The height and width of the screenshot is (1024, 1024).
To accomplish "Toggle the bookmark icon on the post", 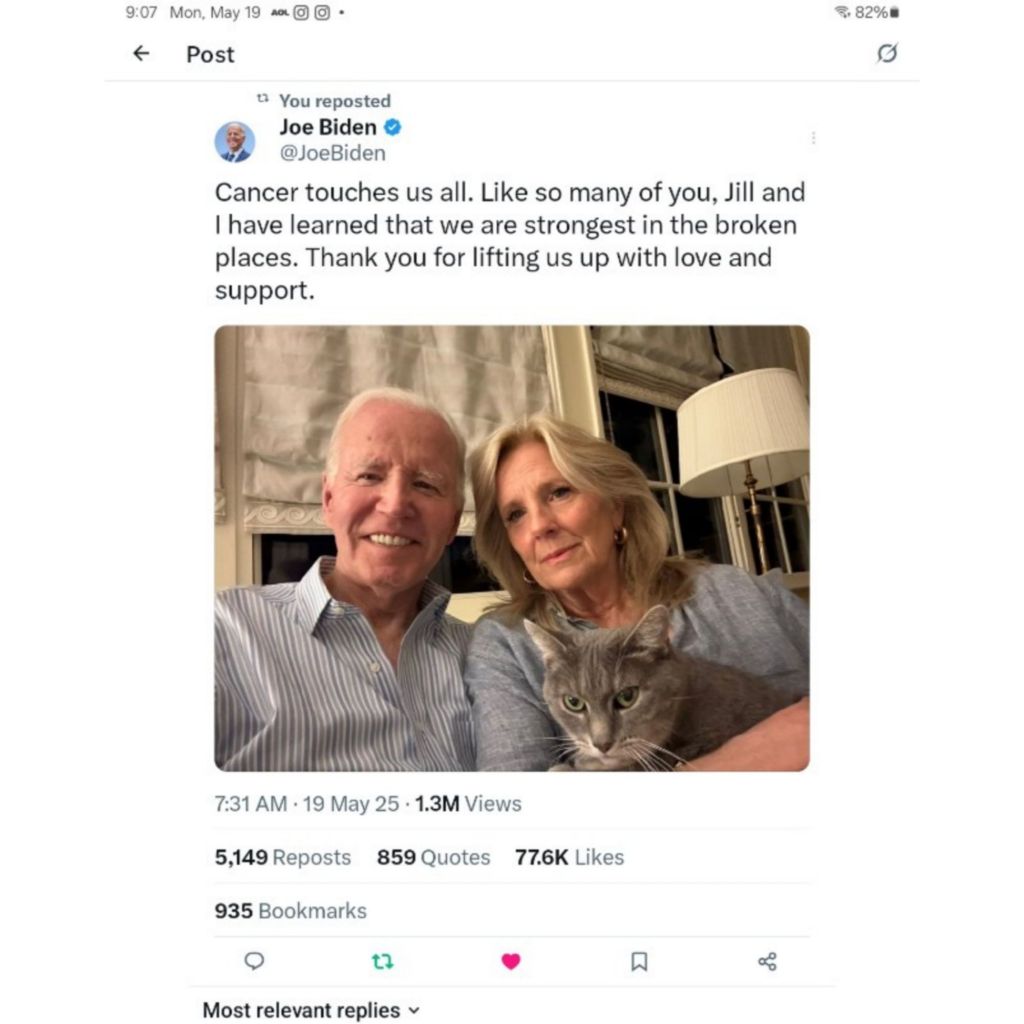I will pos(639,961).
